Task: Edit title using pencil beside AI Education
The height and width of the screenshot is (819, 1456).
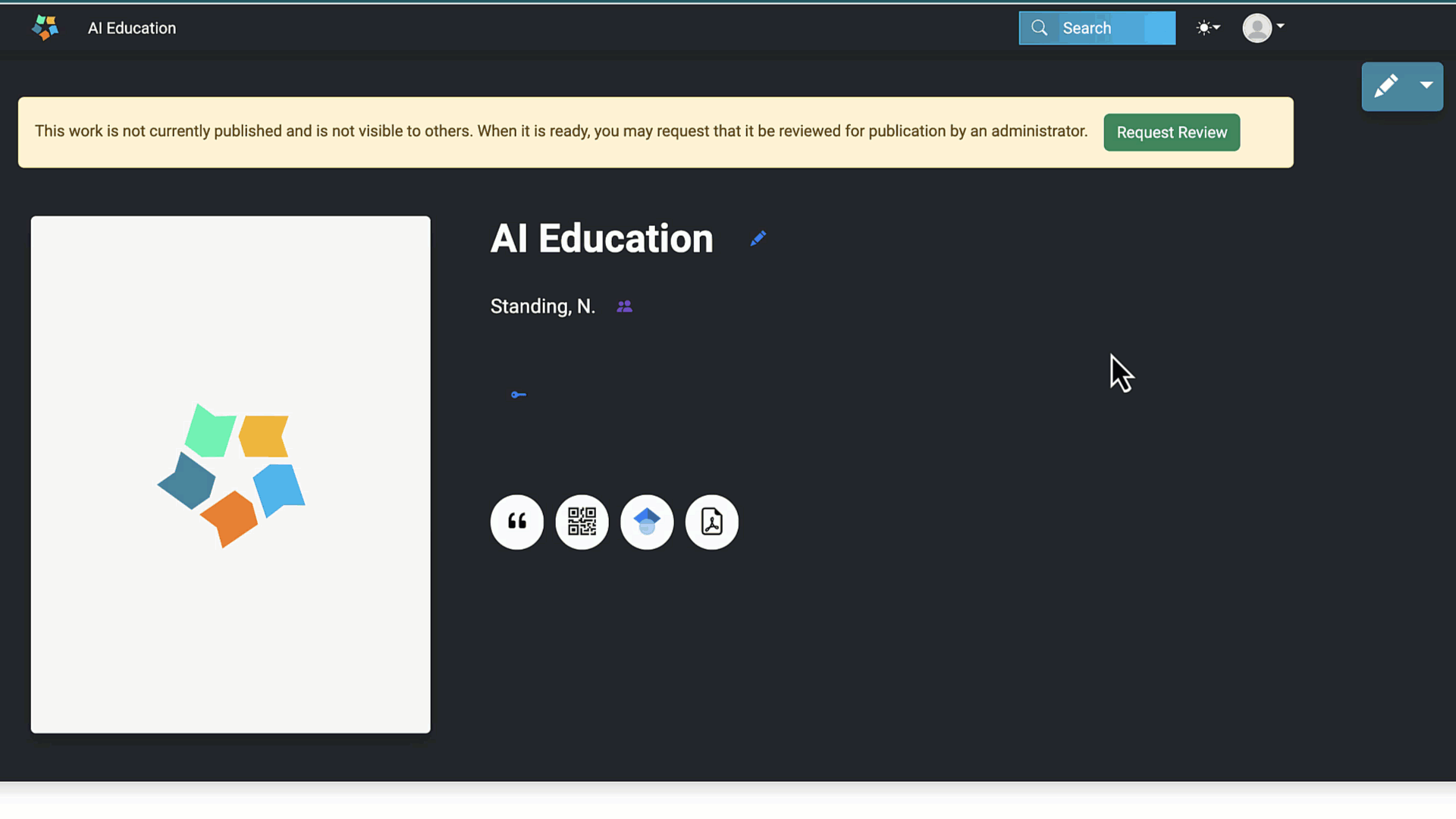Action: (758, 239)
